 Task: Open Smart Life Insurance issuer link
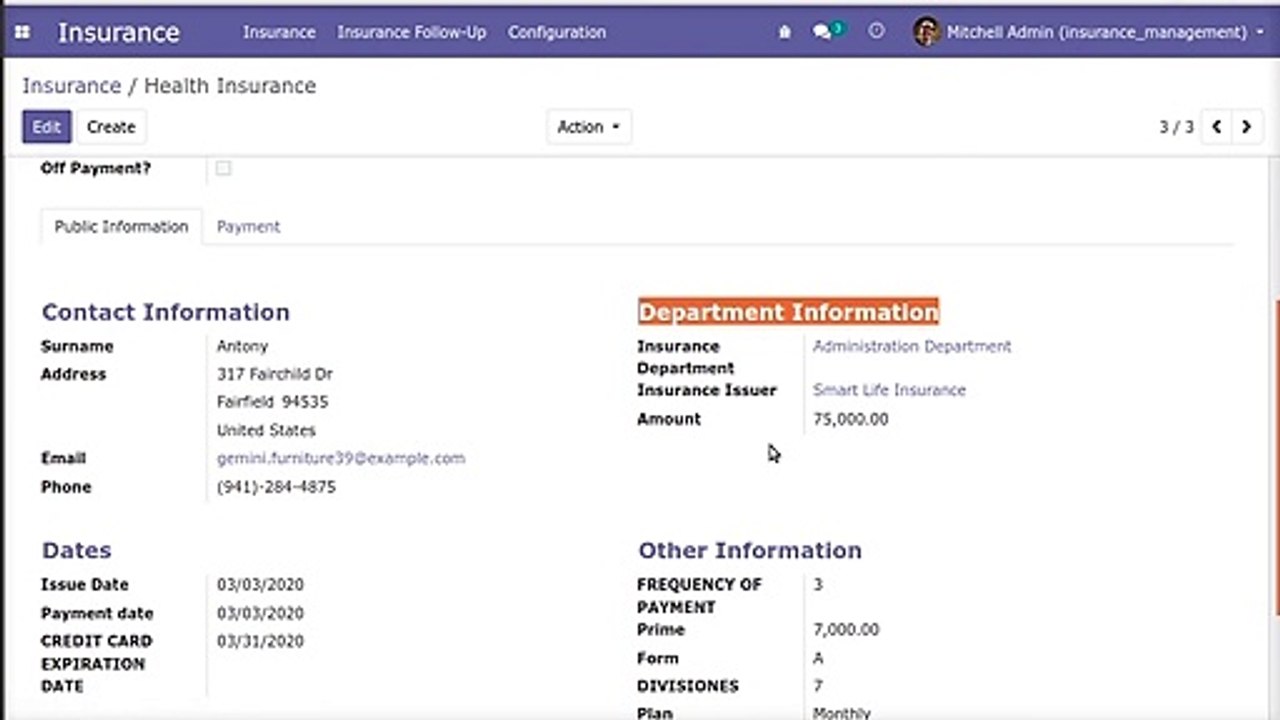click(x=889, y=390)
